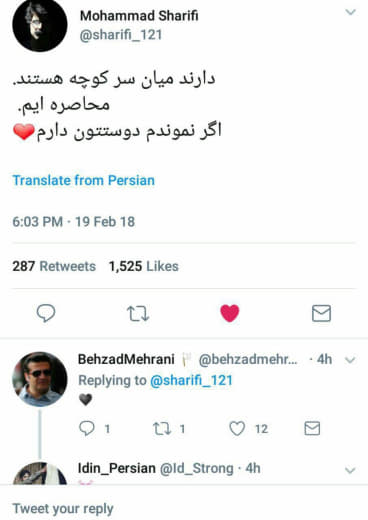Open @sharifi_121 mention in reply
Screen dimensions: 368x520
point(191,380)
